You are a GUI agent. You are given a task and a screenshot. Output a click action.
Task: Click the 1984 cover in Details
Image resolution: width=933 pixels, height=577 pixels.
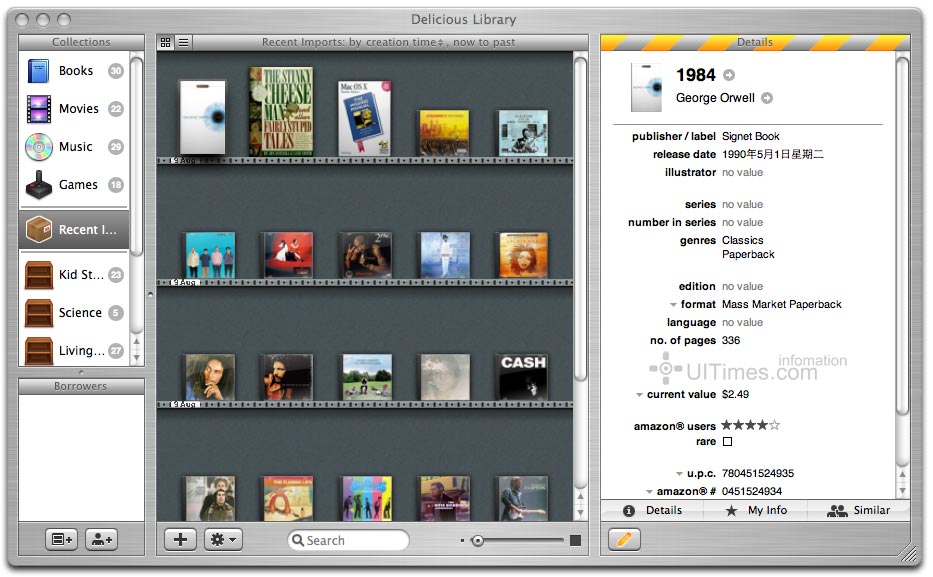tap(647, 87)
